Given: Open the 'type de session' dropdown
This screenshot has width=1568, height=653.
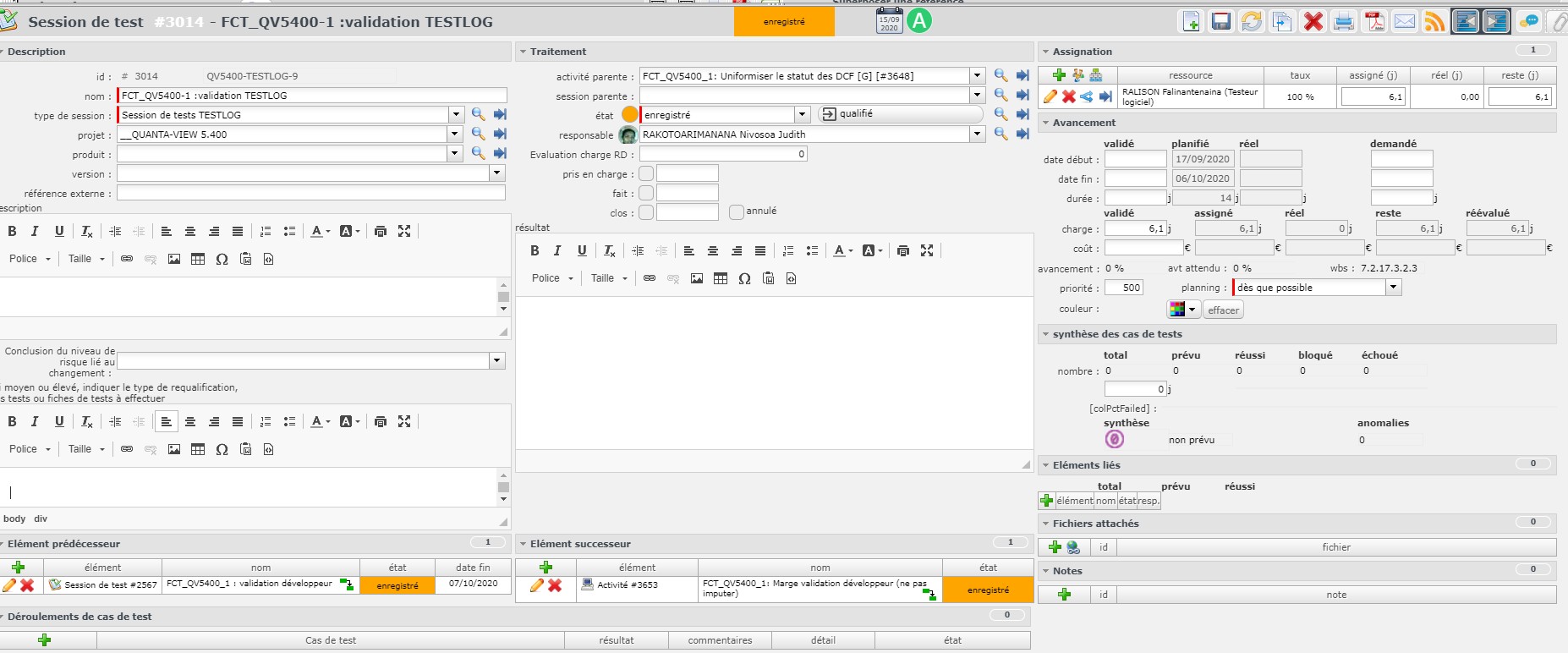Looking at the screenshot, I should [456, 114].
